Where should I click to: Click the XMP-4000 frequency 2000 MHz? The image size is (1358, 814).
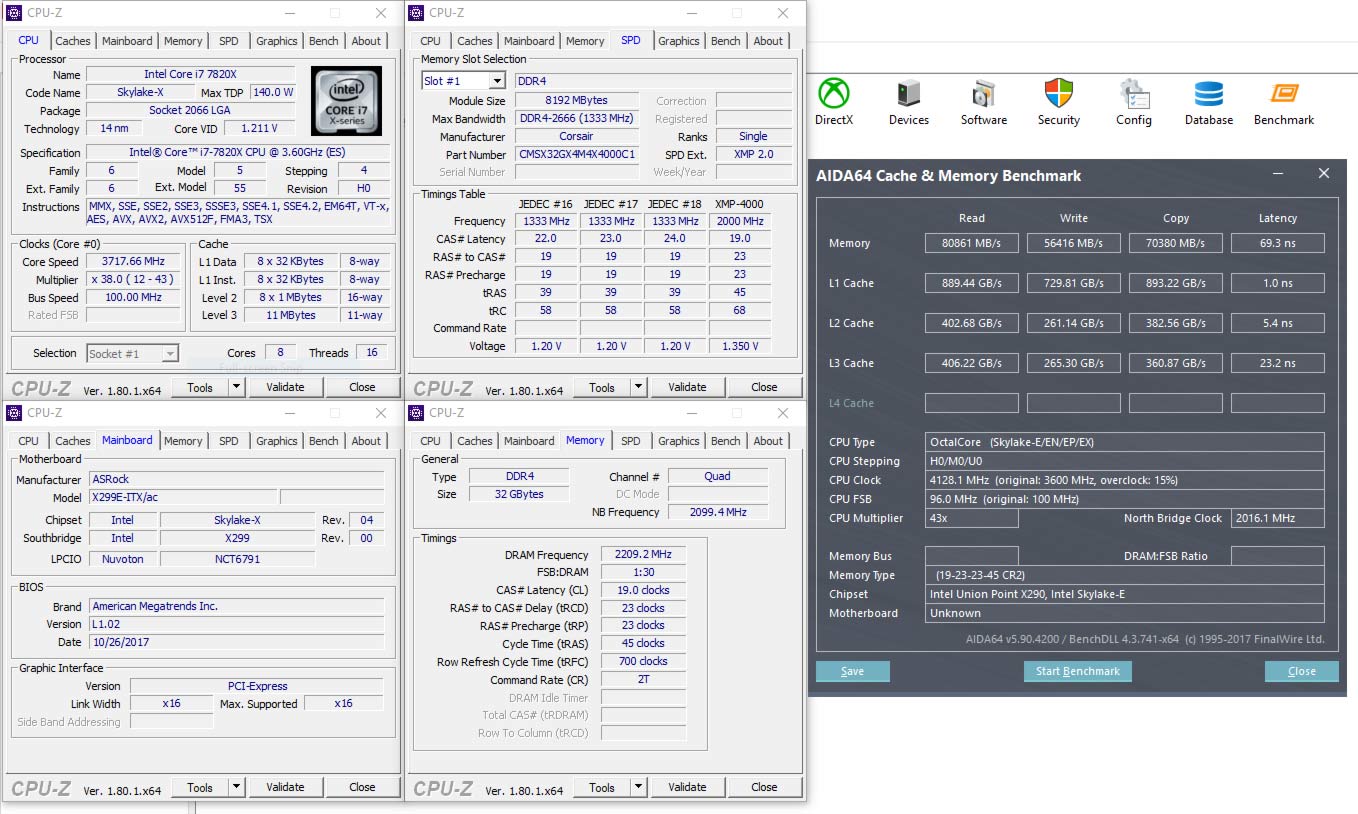[x=739, y=221]
